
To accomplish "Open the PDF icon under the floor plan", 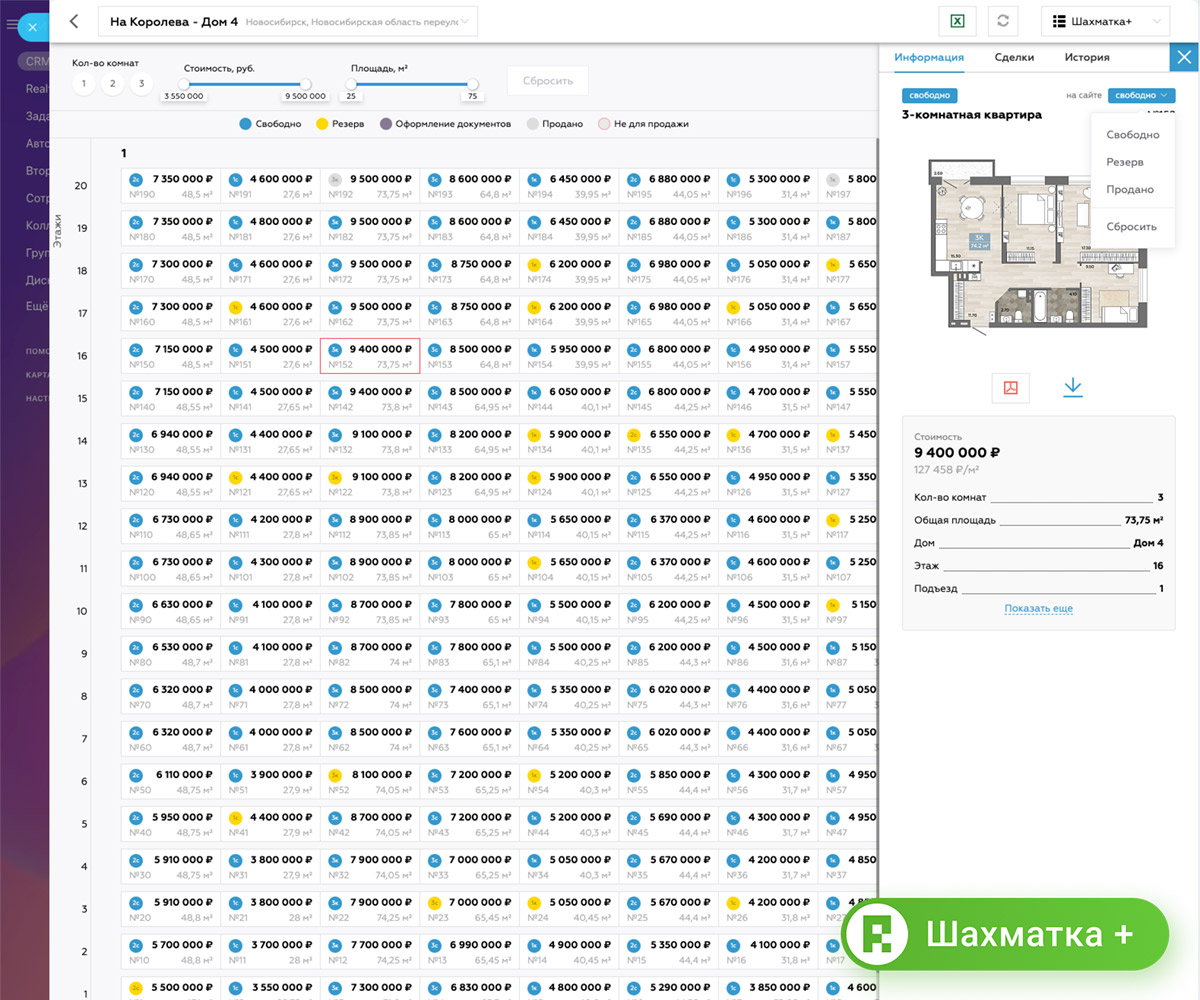I will (1010, 388).
